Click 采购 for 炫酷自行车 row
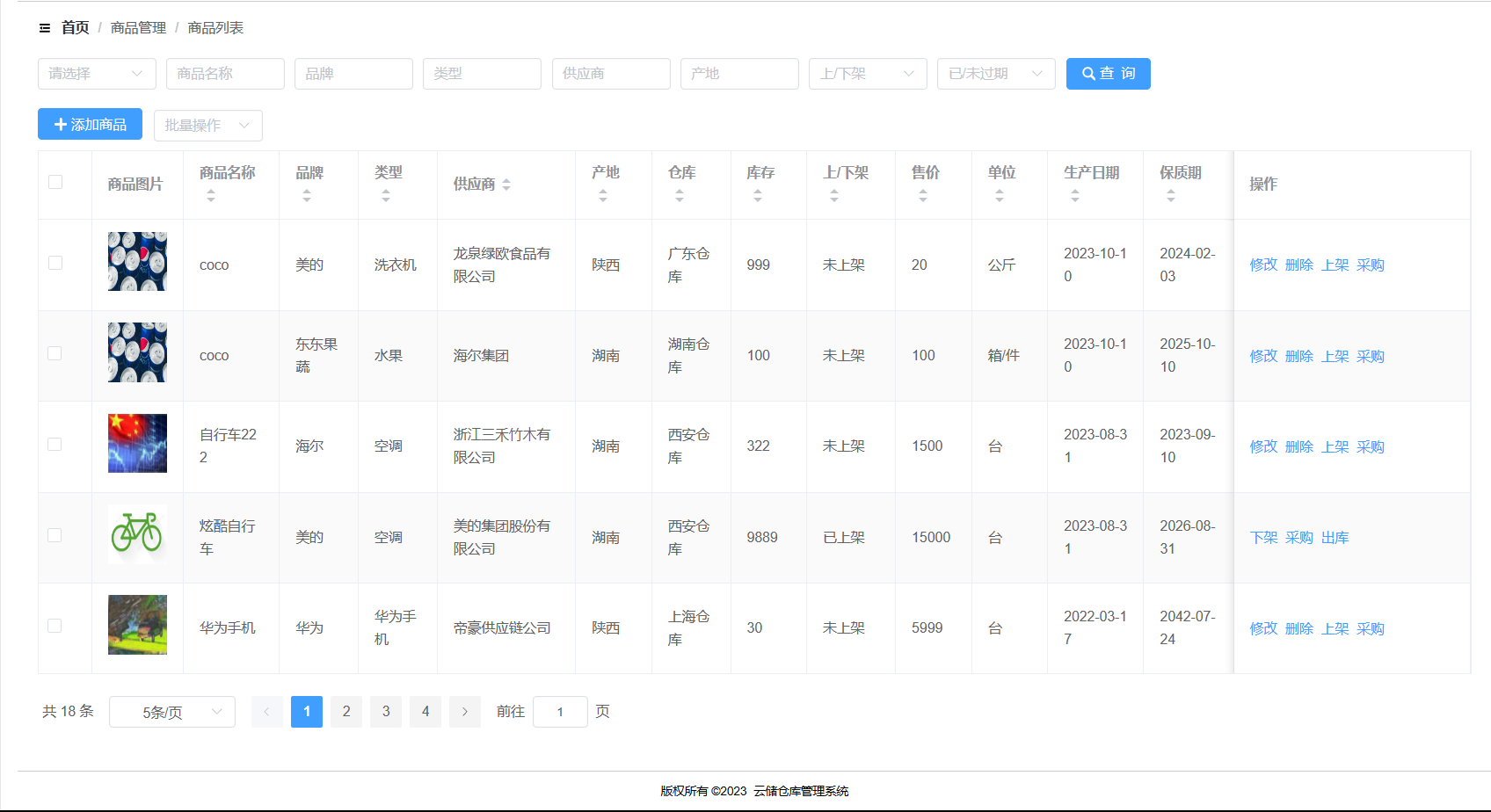 [x=1298, y=538]
